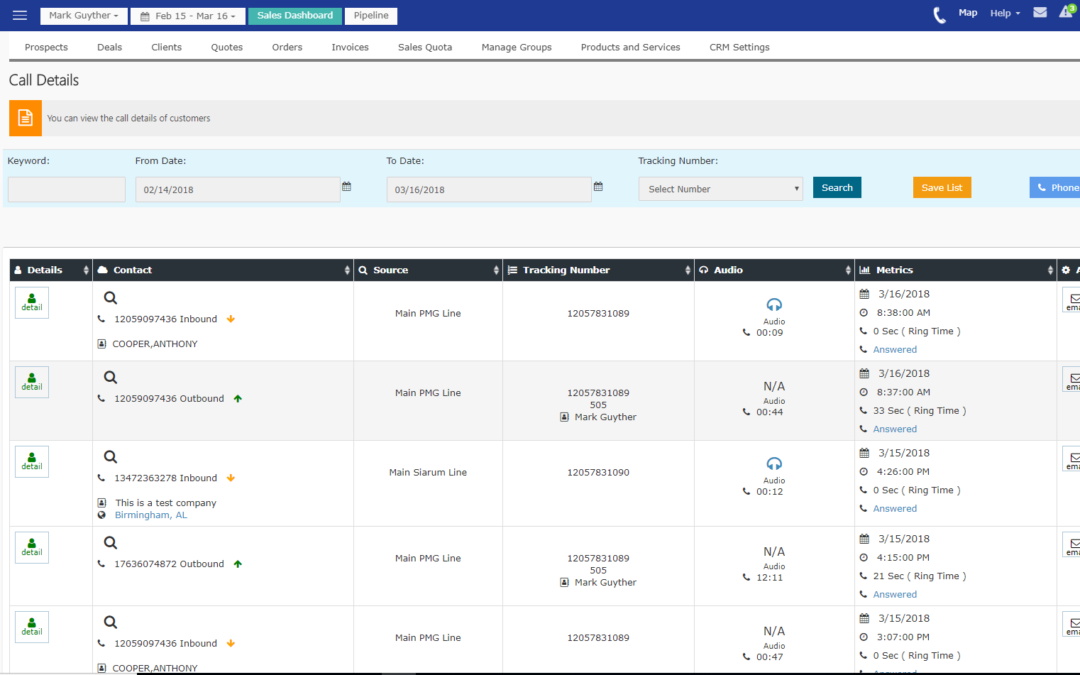Click the phone handset icon in top bar
Viewport: 1080px width, 675px height.
(x=939, y=15)
